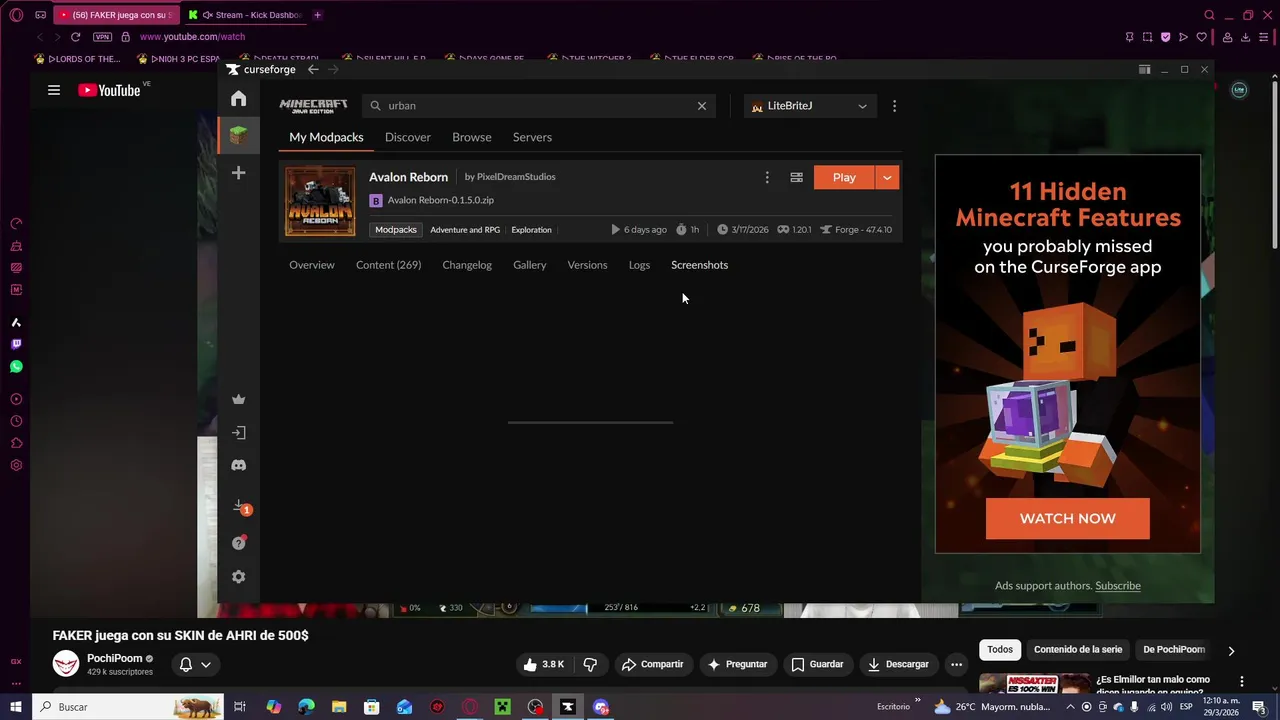1280x720 pixels.
Task: Open the Overview tab of Avalon Reborn
Action: pyautogui.click(x=312, y=265)
